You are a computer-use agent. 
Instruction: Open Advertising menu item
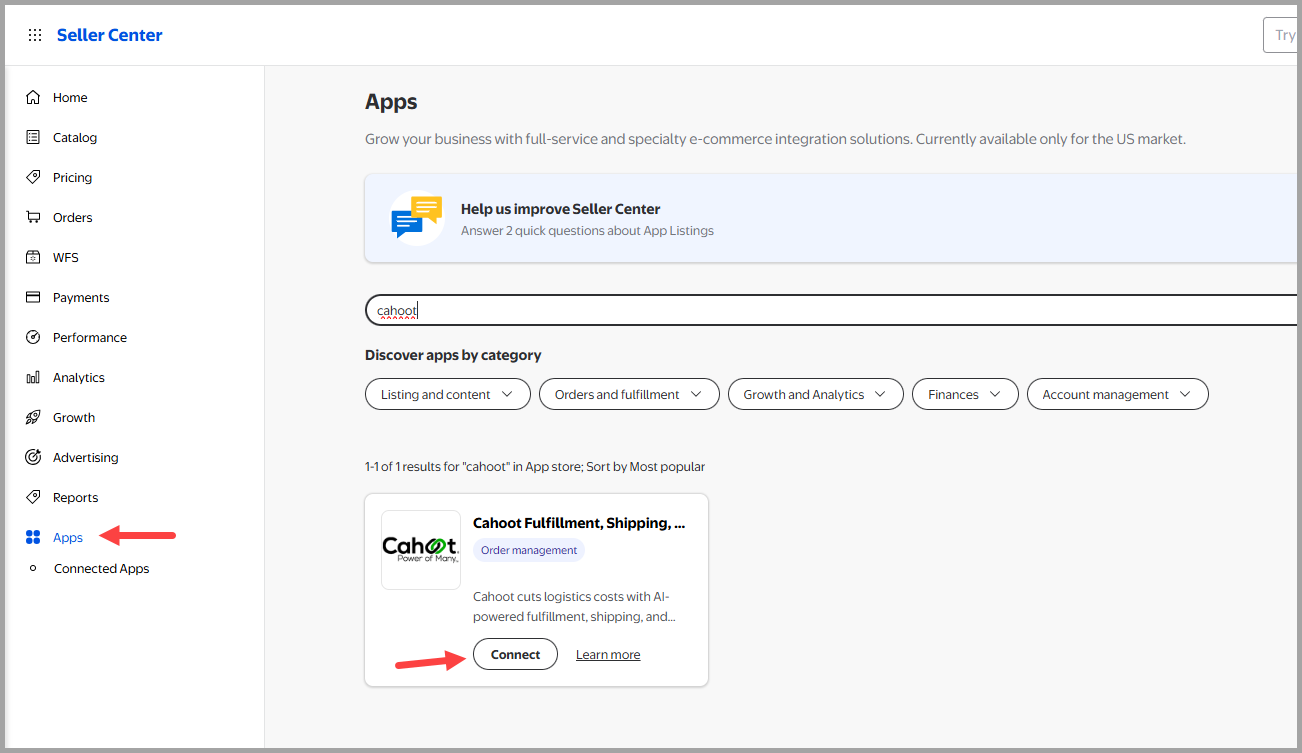tap(85, 457)
